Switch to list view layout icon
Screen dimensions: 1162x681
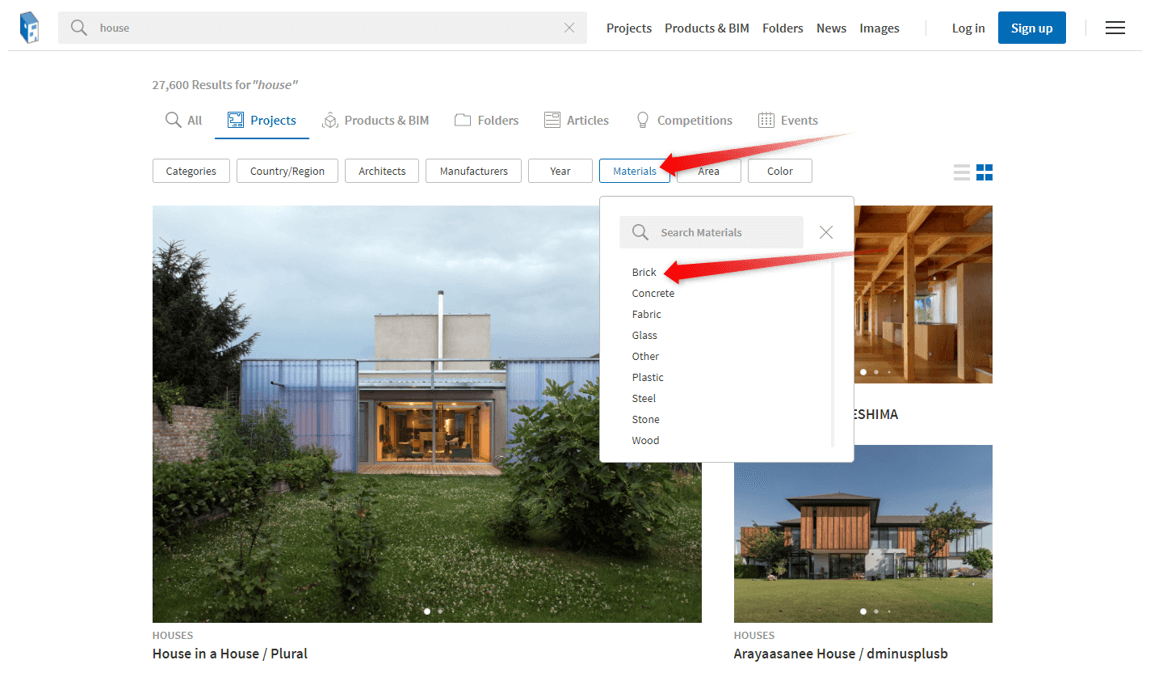[962, 172]
